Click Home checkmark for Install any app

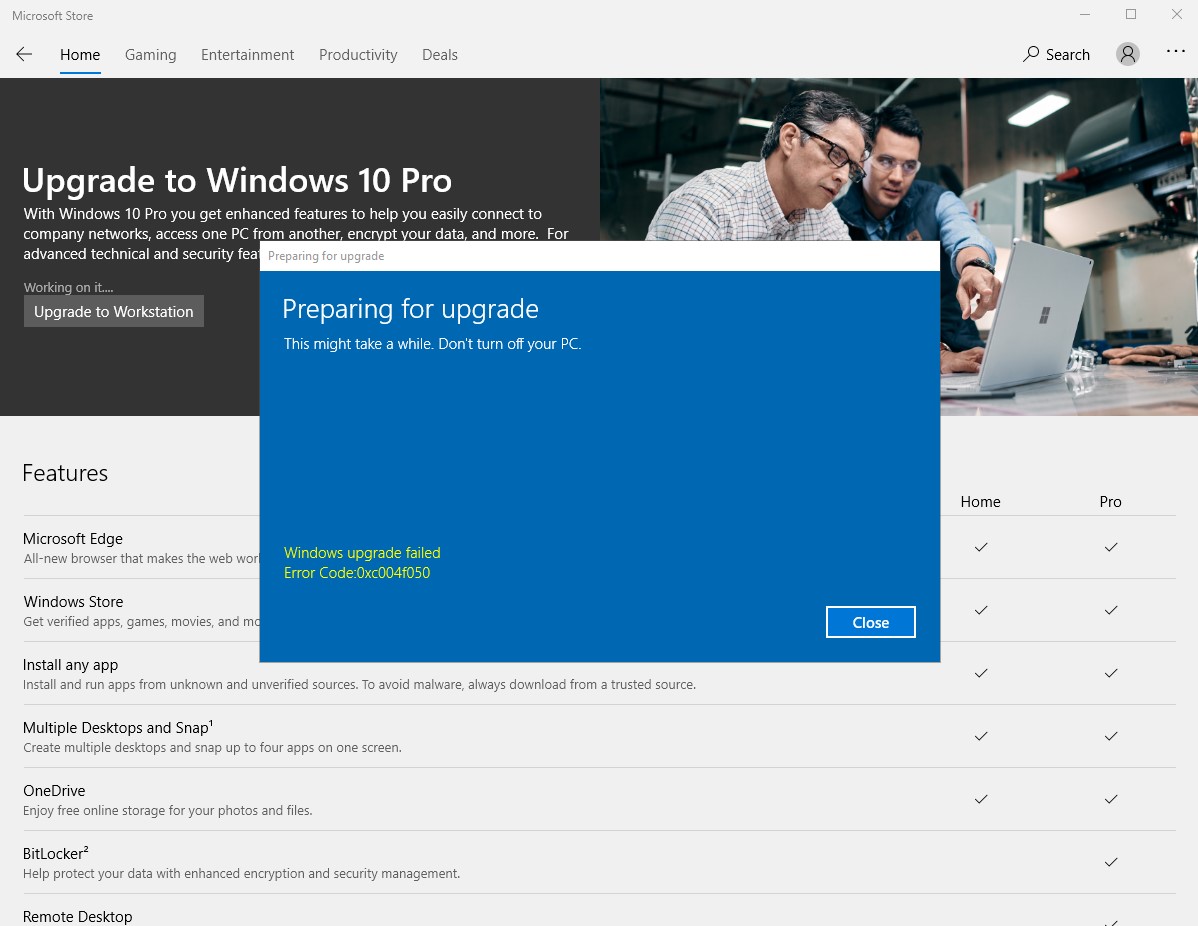pyautogui.click(x=981, y=673)
